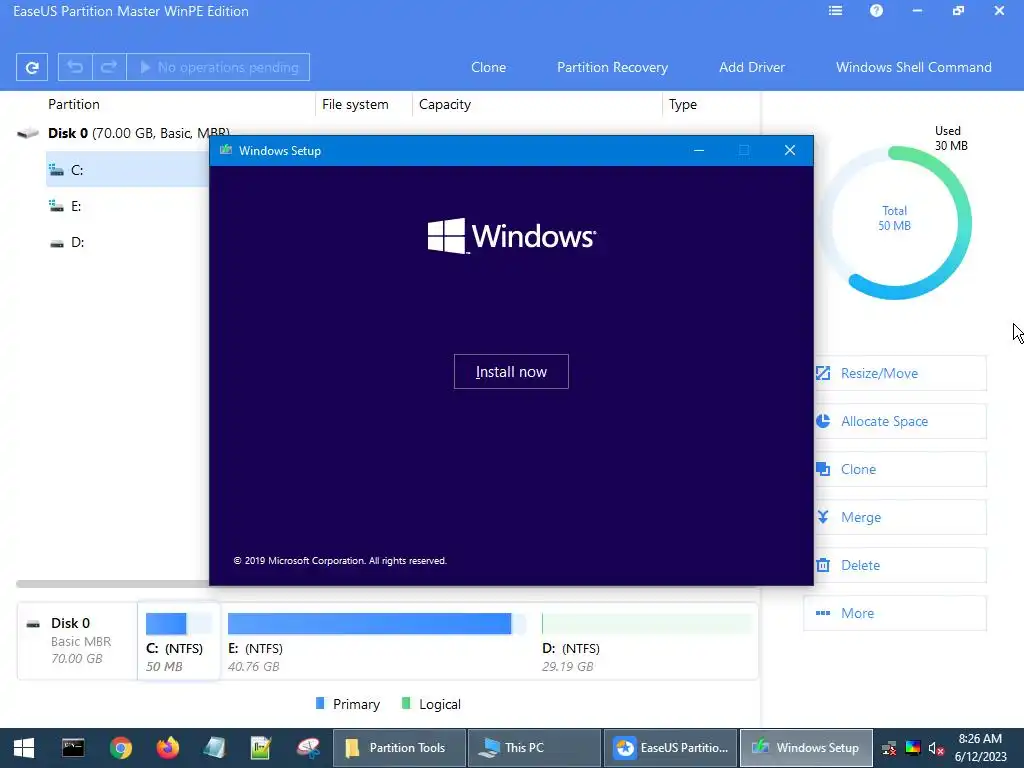The height and width of the screenshot is (768, 1024).
Task: Open the EaseUS list menu icon
Action: (835, 11)
